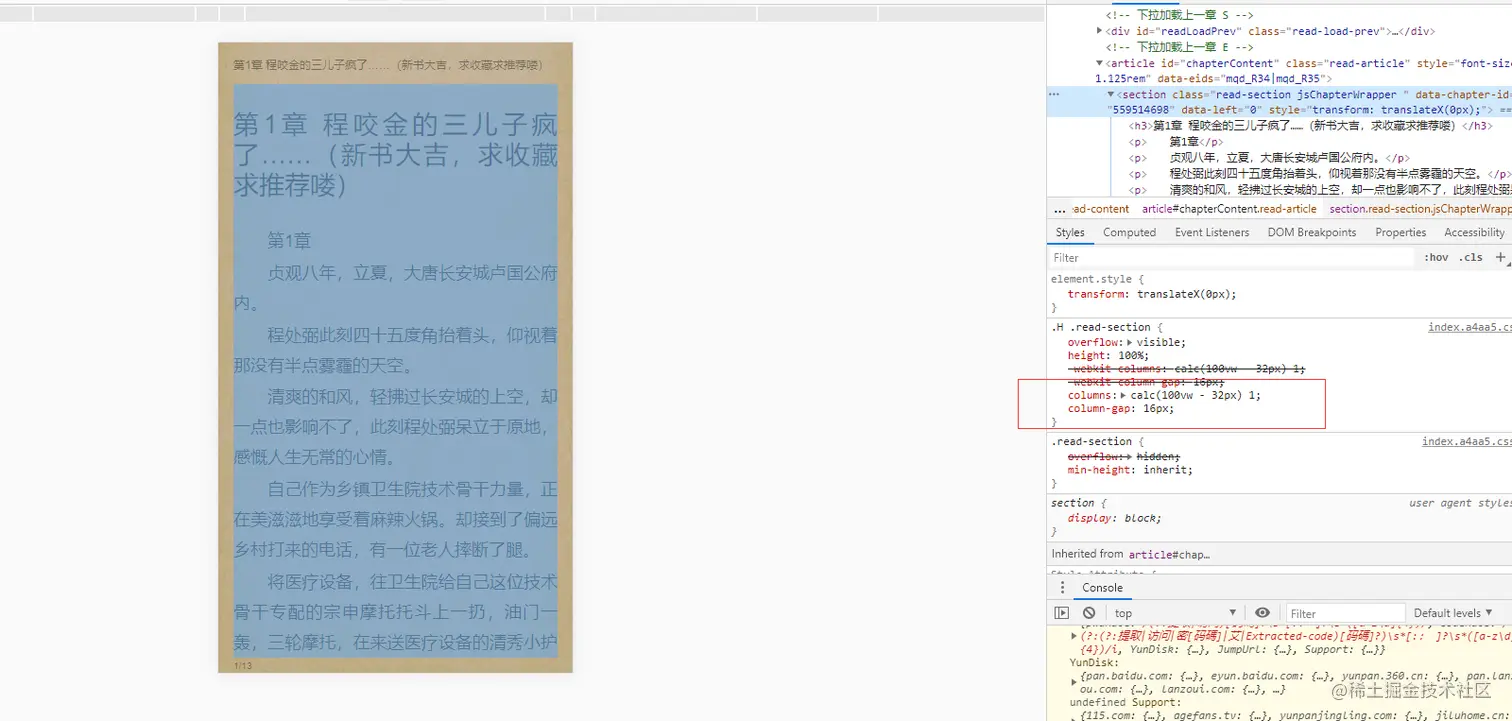1512x721 pixels.
Task: Toggle the .cls class editor
Action: coord(1471,257)
